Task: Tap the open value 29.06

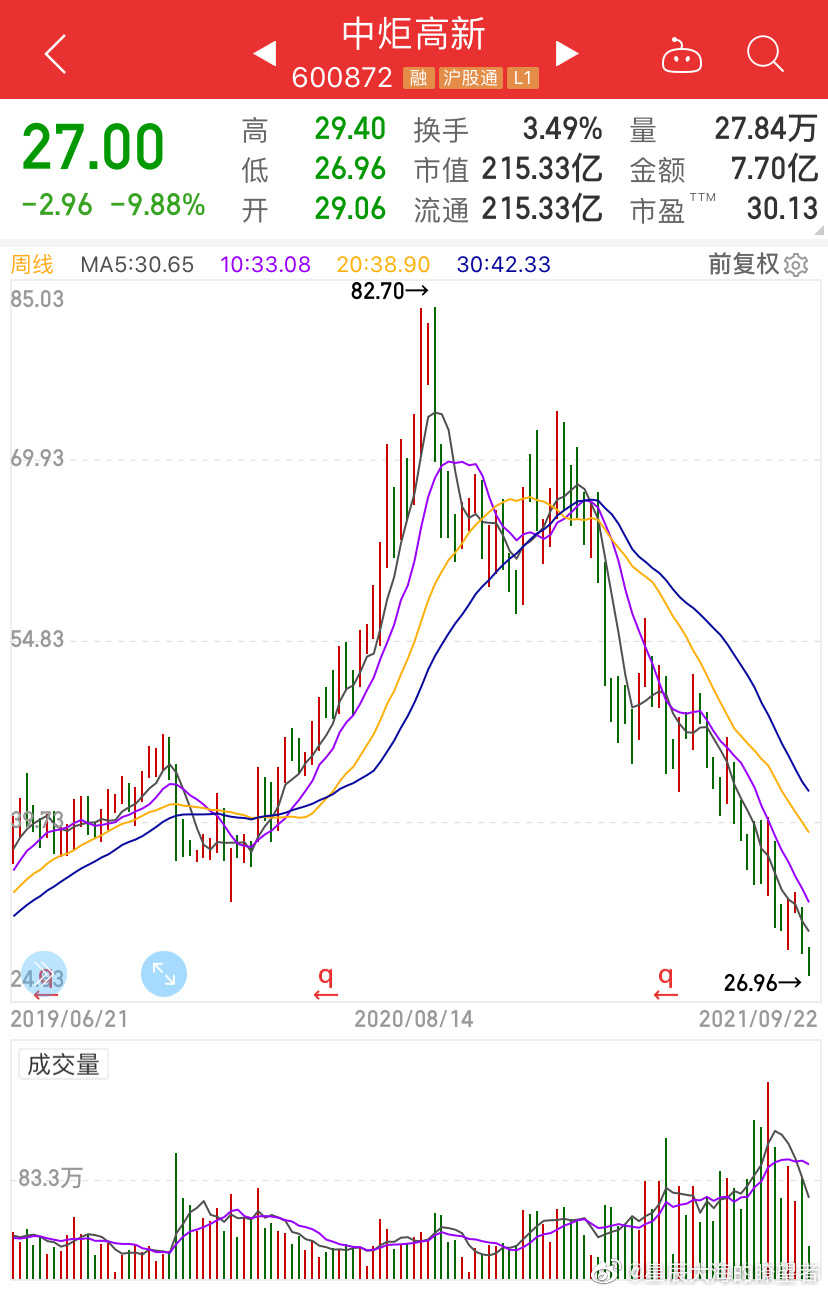Action: [x=350, y=208]
